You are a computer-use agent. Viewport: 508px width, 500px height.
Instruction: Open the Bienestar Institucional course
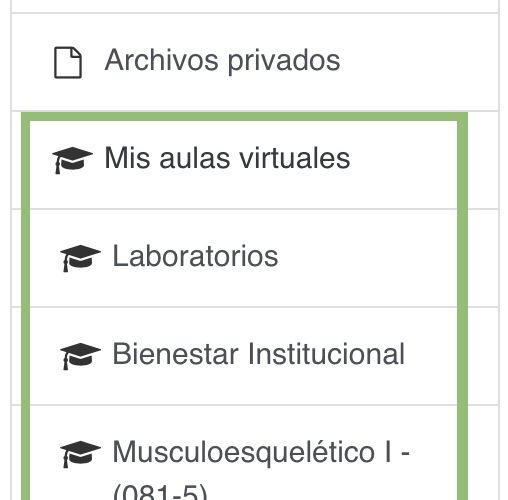pos(259,354)
